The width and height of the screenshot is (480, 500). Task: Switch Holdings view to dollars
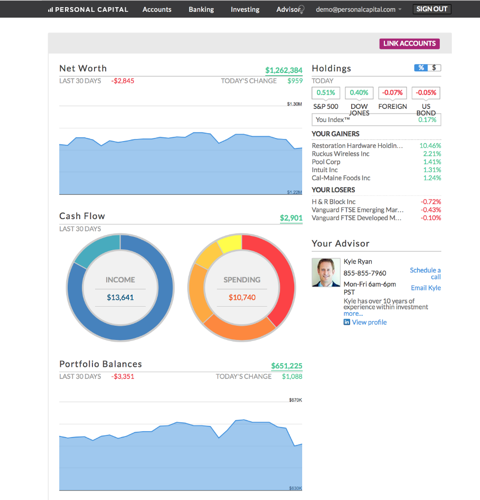[x=434, y=68]
